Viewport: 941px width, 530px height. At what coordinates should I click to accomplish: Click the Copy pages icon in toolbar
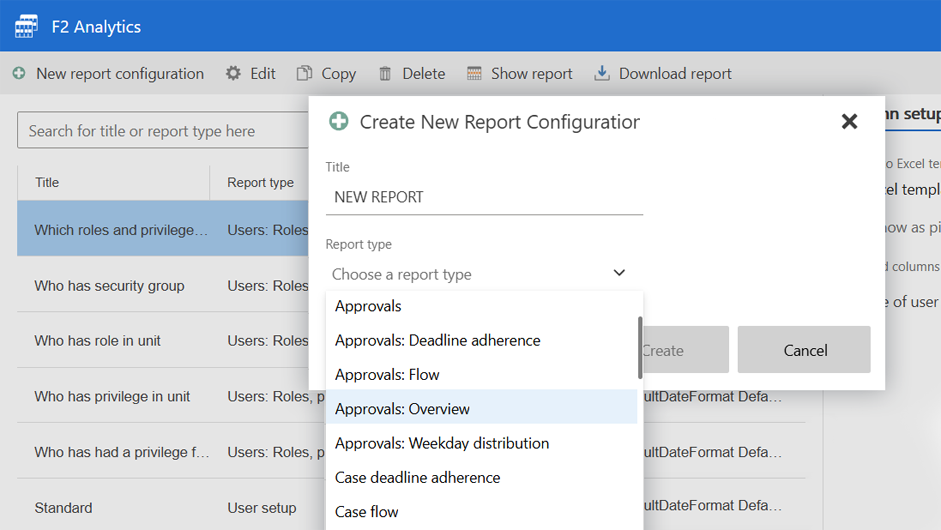point(304,73)
